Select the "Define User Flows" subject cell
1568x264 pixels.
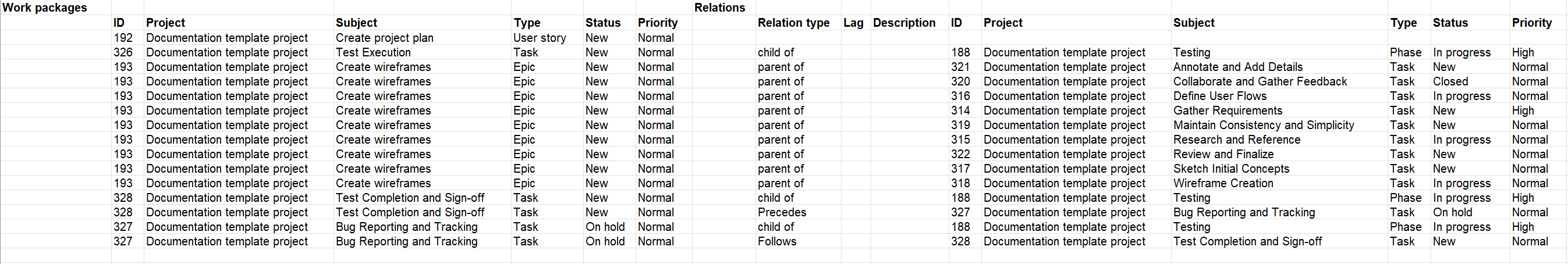pos(1220,96)
